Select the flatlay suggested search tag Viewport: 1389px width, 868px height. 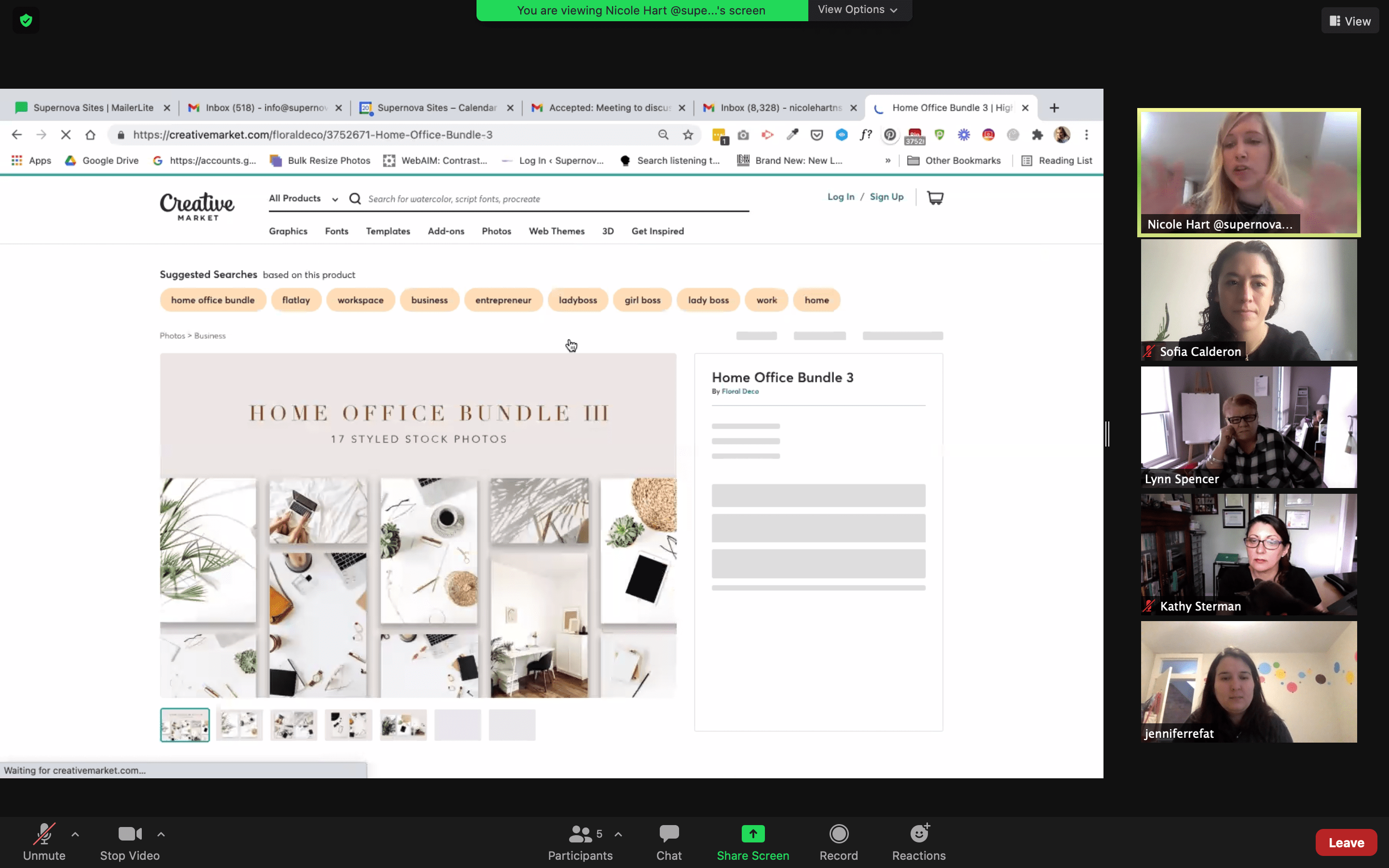click(296, 300)
